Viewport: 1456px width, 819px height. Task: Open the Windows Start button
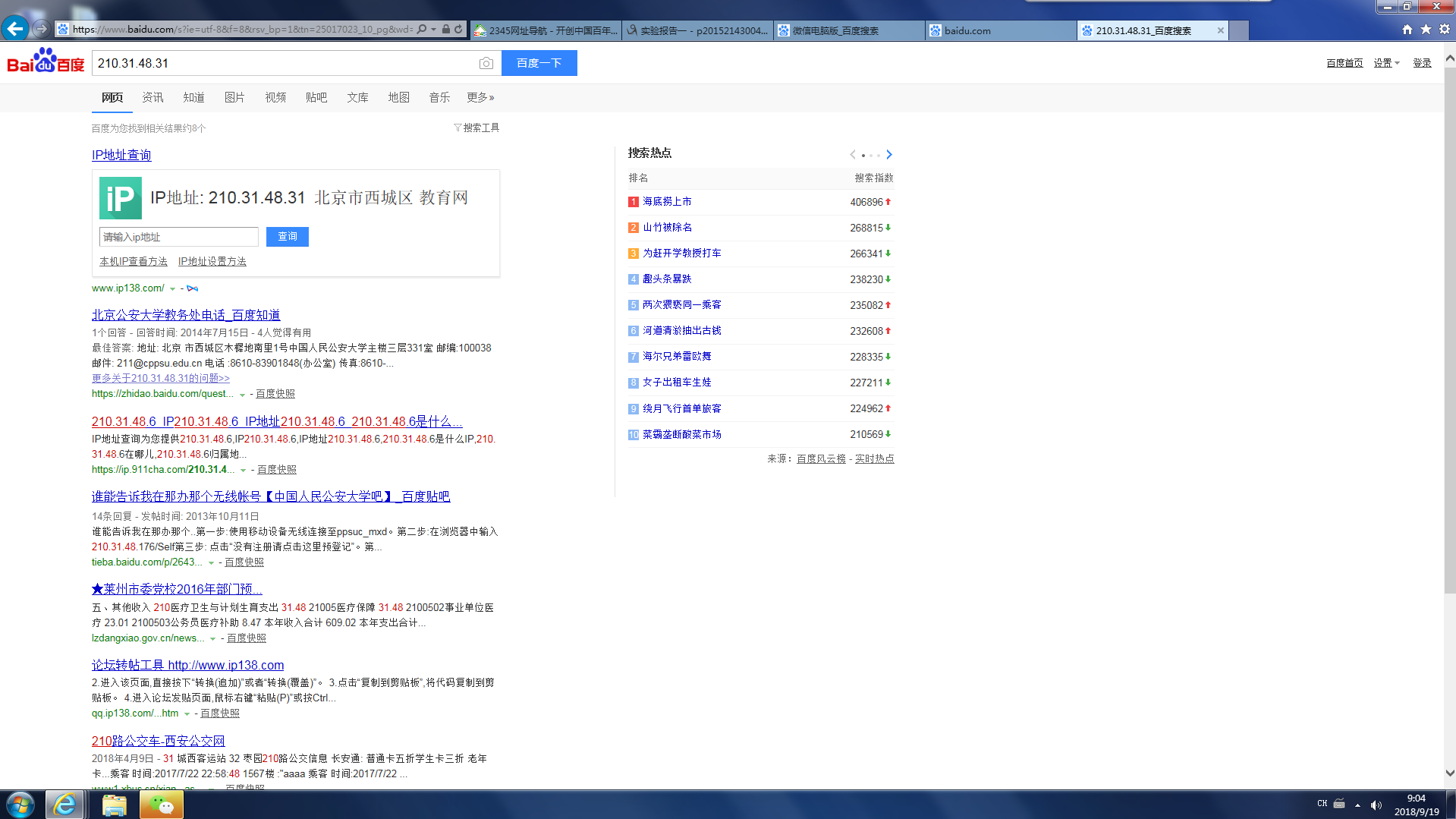(x=20, y=805)
